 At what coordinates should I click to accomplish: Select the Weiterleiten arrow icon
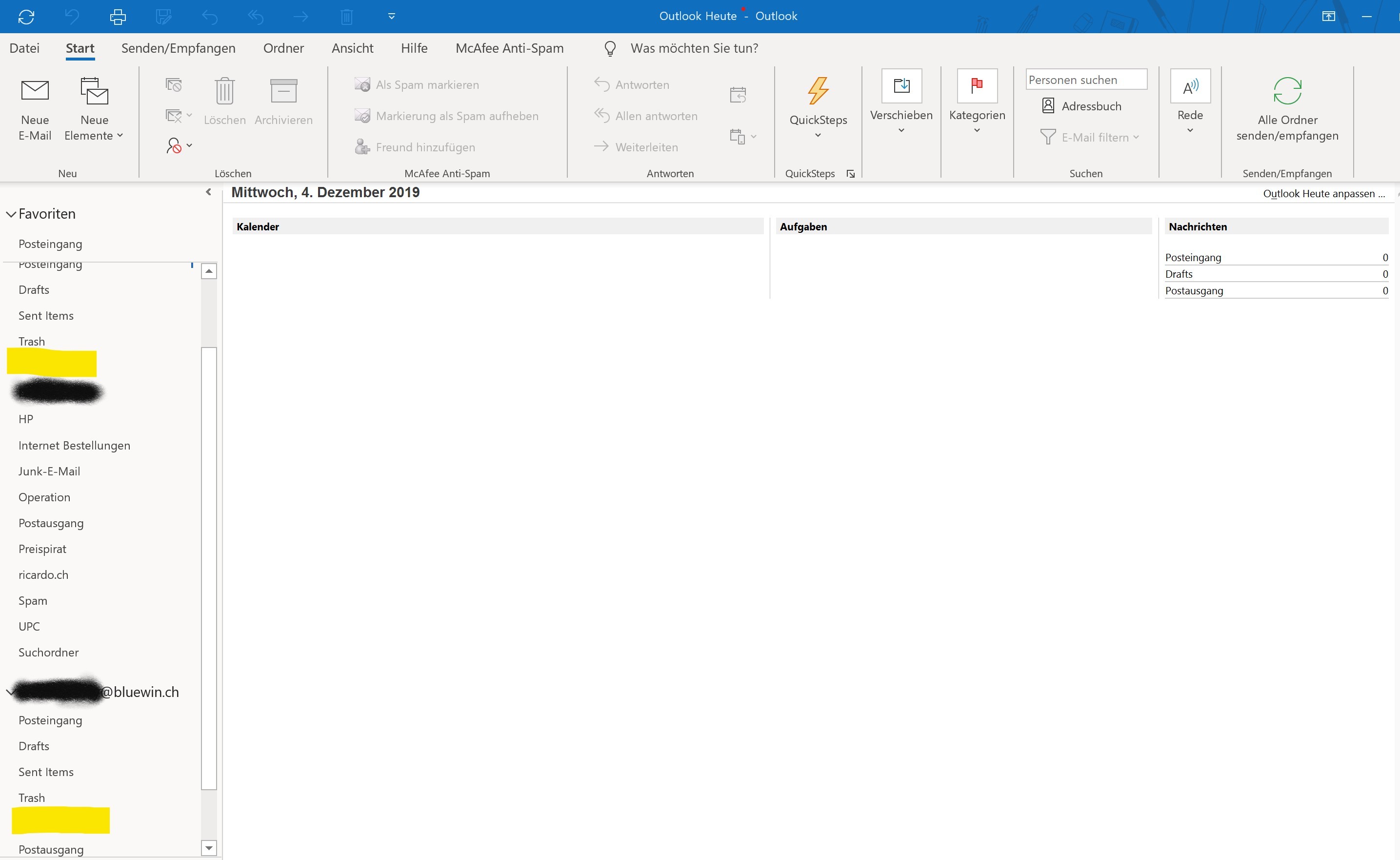click(601, 146)
